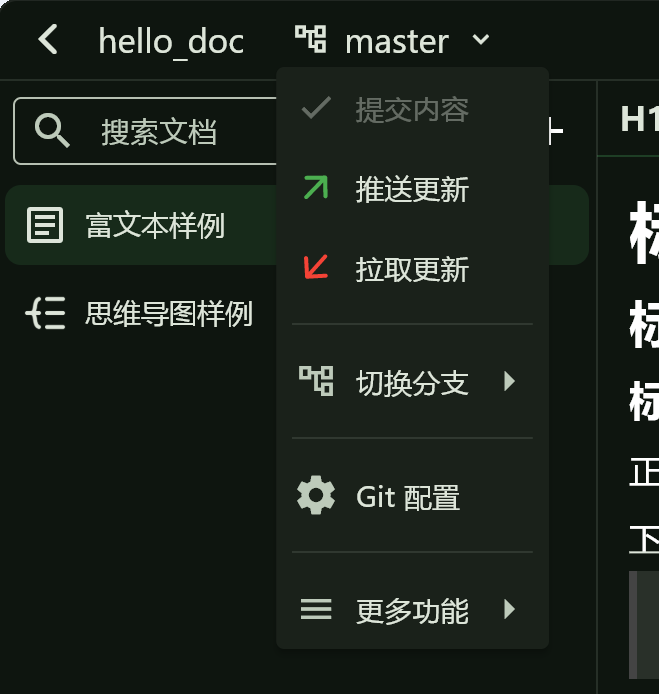659x694 pixels.
Task: Click the back arrow icon
Action: point(48,39)
